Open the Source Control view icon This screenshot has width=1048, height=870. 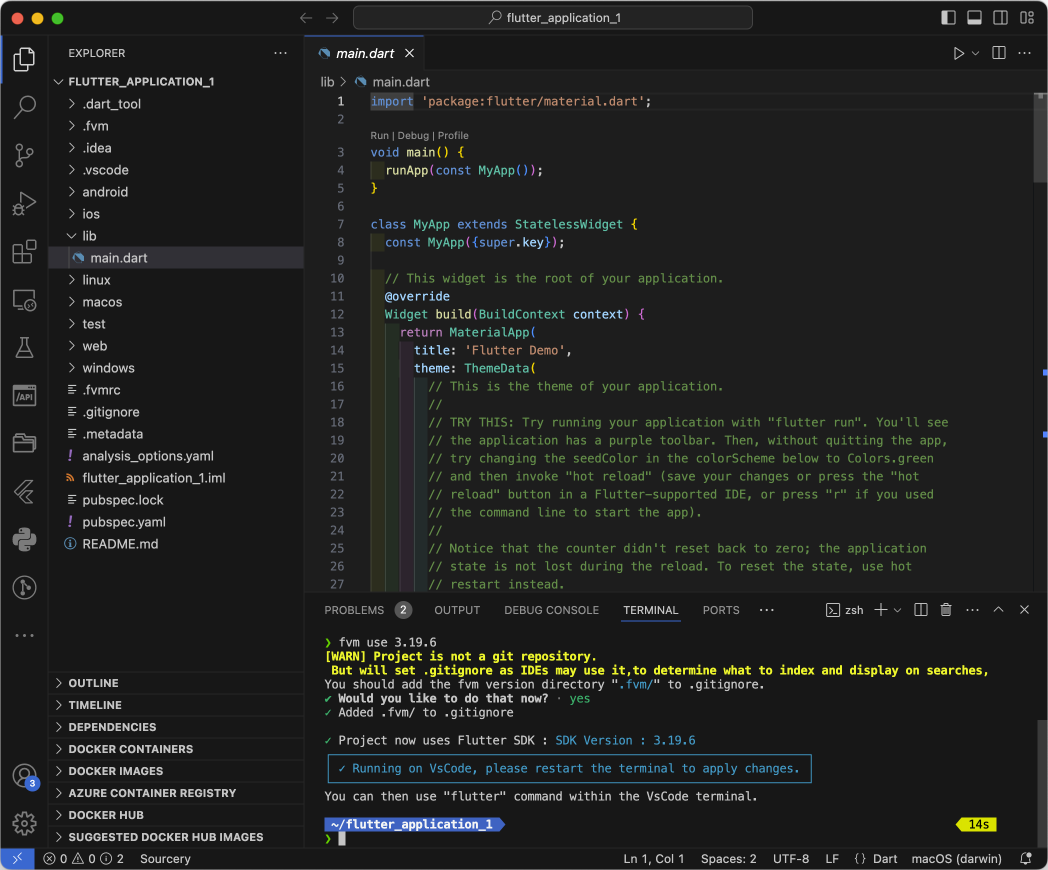(24, 155)
